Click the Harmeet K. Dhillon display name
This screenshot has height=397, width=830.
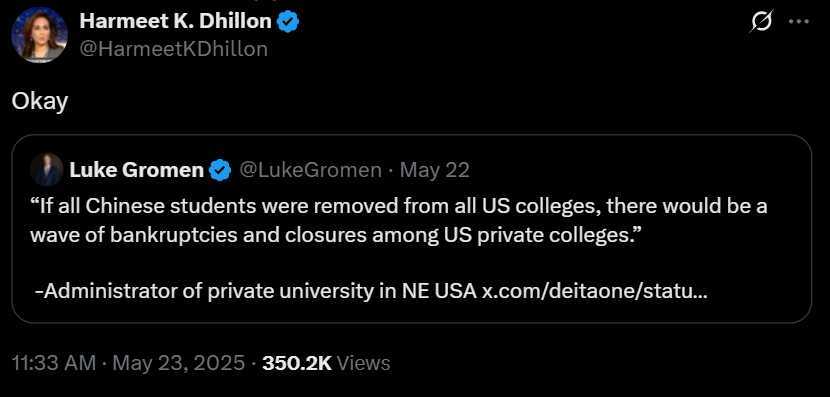point(175,21)
